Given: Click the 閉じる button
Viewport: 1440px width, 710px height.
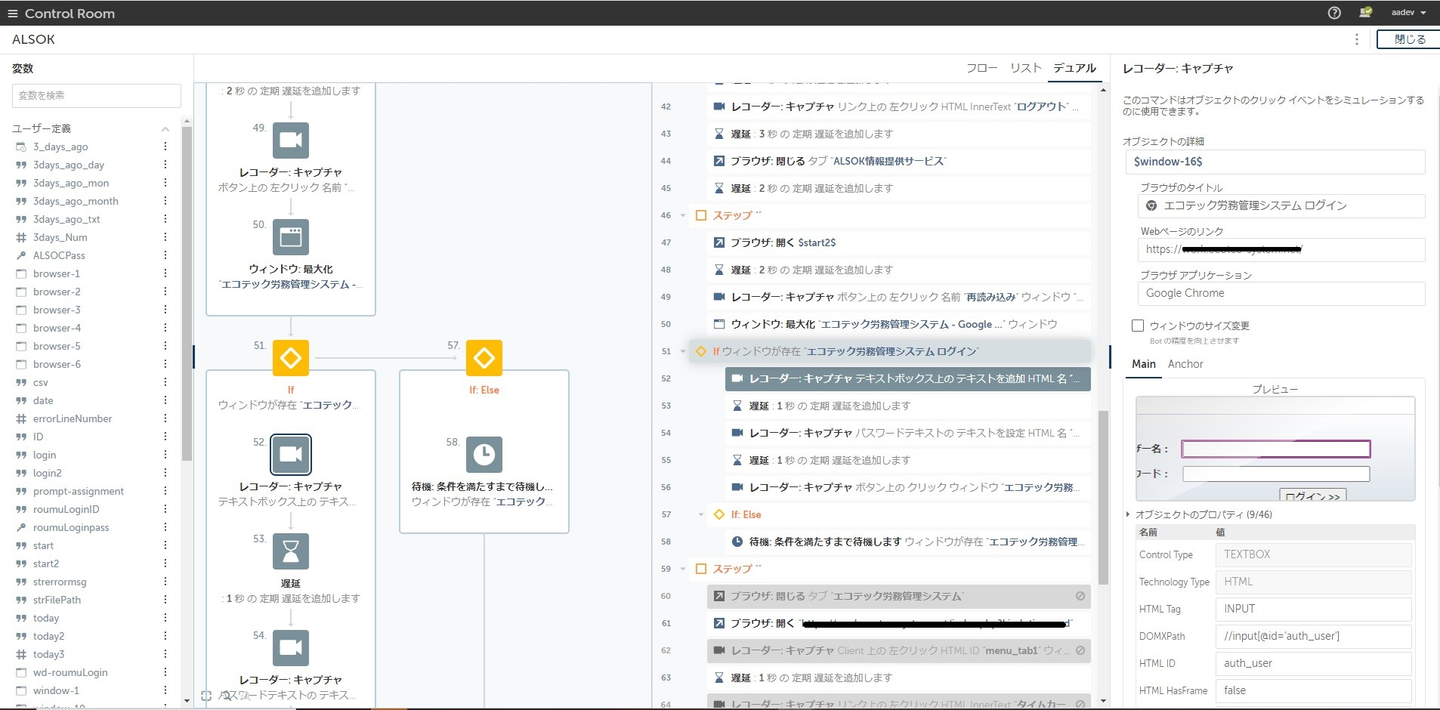Looking at the screenshot, I should coord(1409,39).
